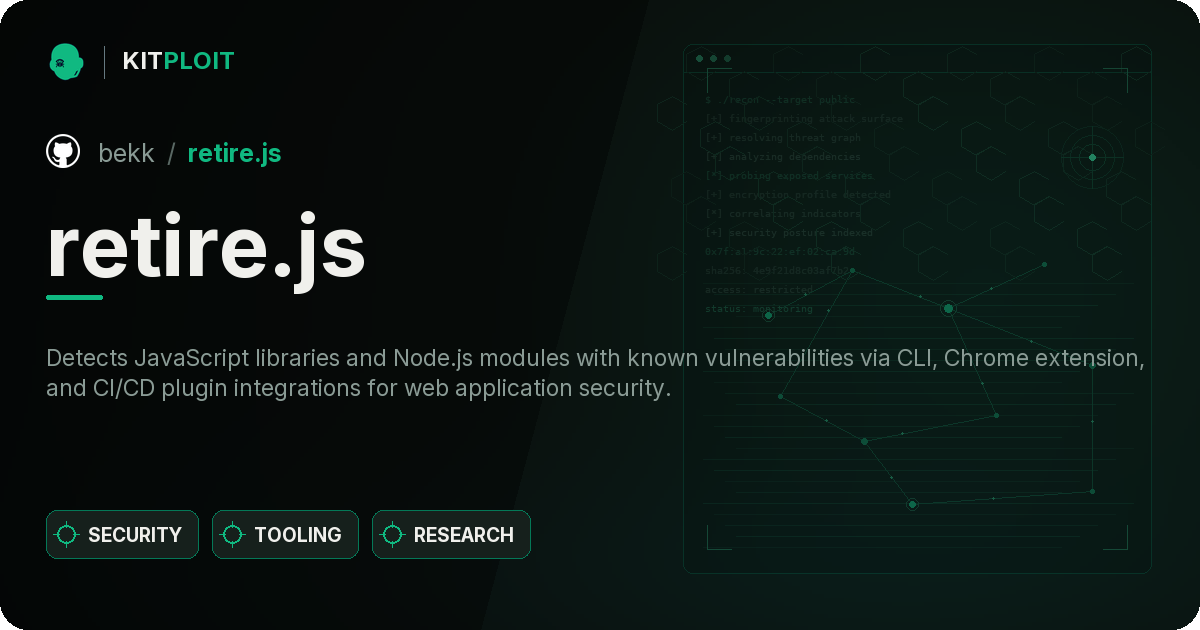Click terminal line 'security posture indexed'

pyautogui.click(x=789, y=233)
